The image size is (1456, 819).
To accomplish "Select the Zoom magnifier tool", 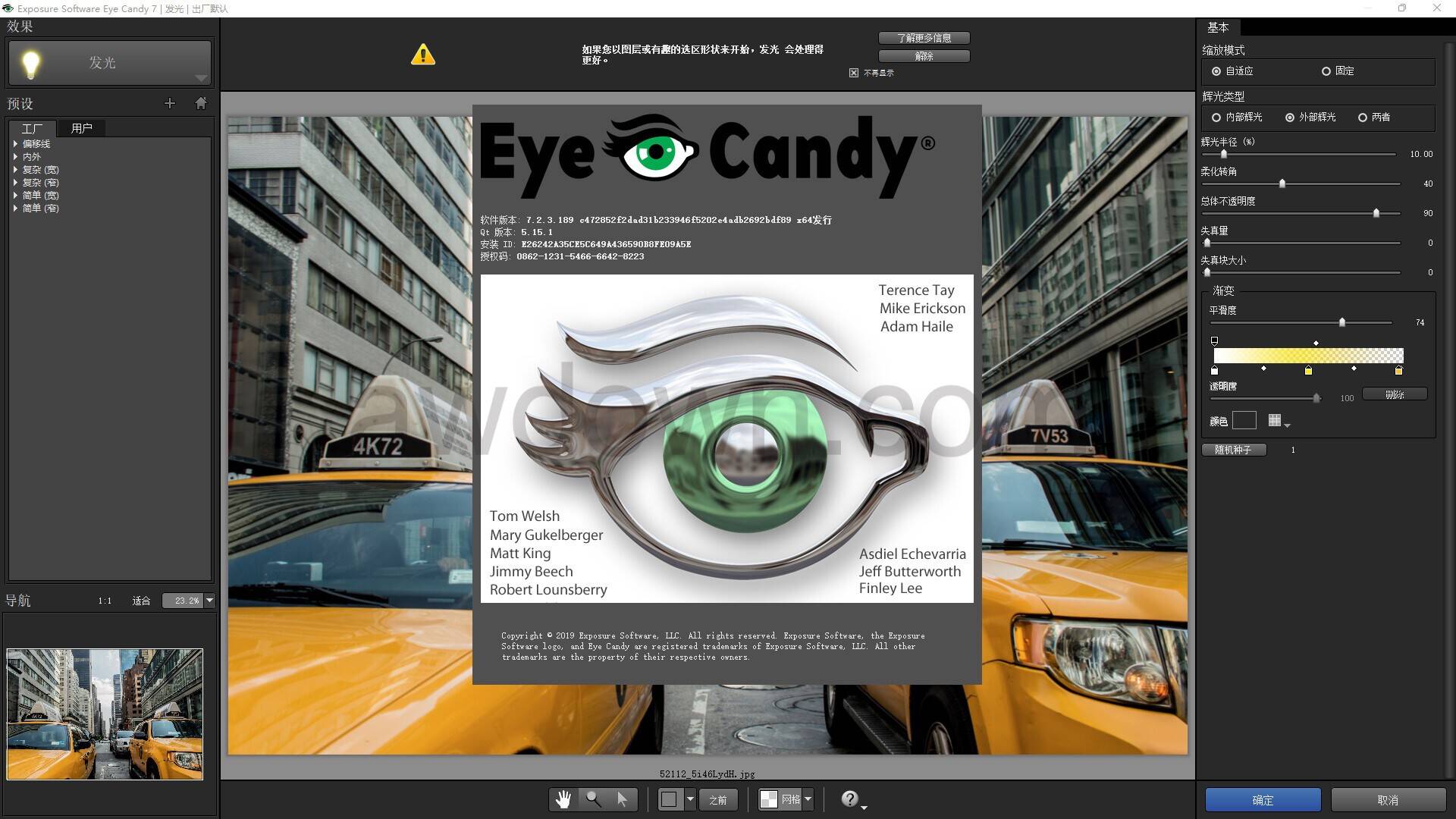I will pos(593,799).
